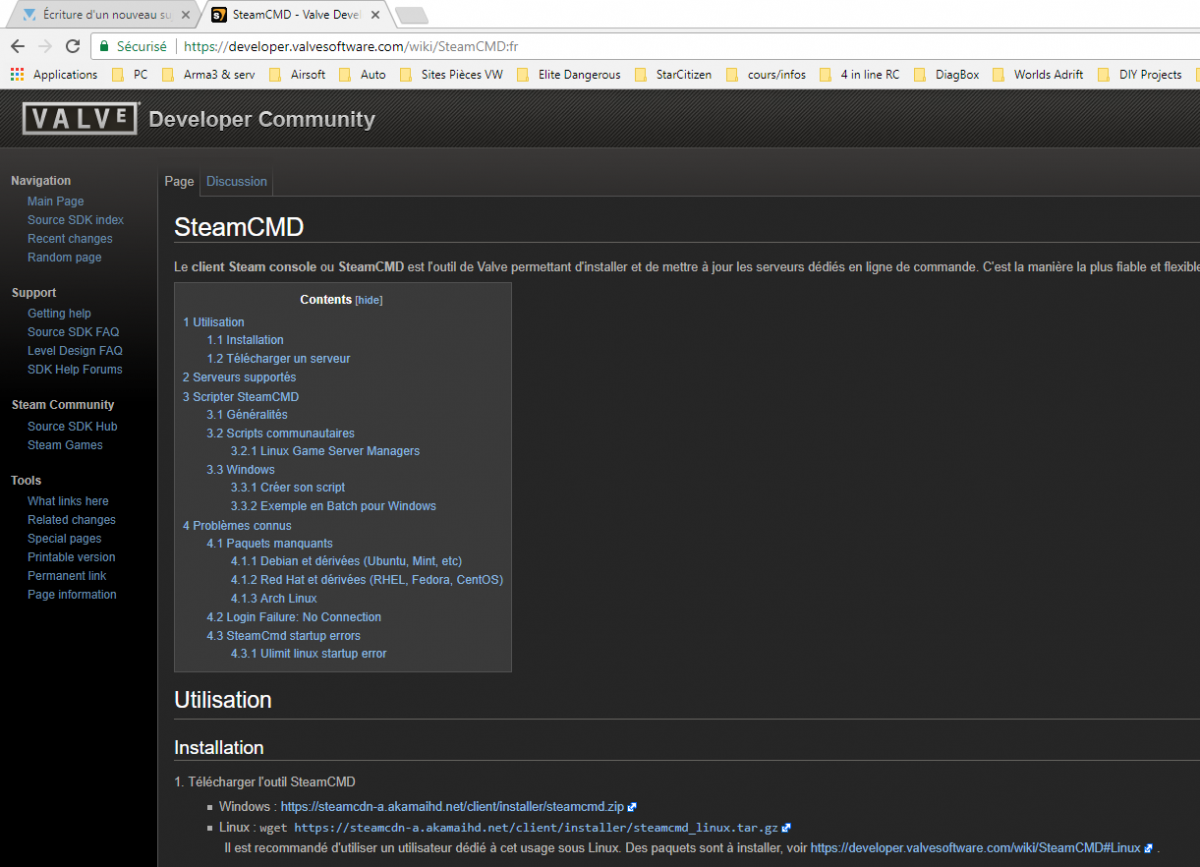This screenshot has width=1200, height=867.
Task: Jump to '2 Serveurs supportés'
Action: pyautogui.click(x=239, y=377)
